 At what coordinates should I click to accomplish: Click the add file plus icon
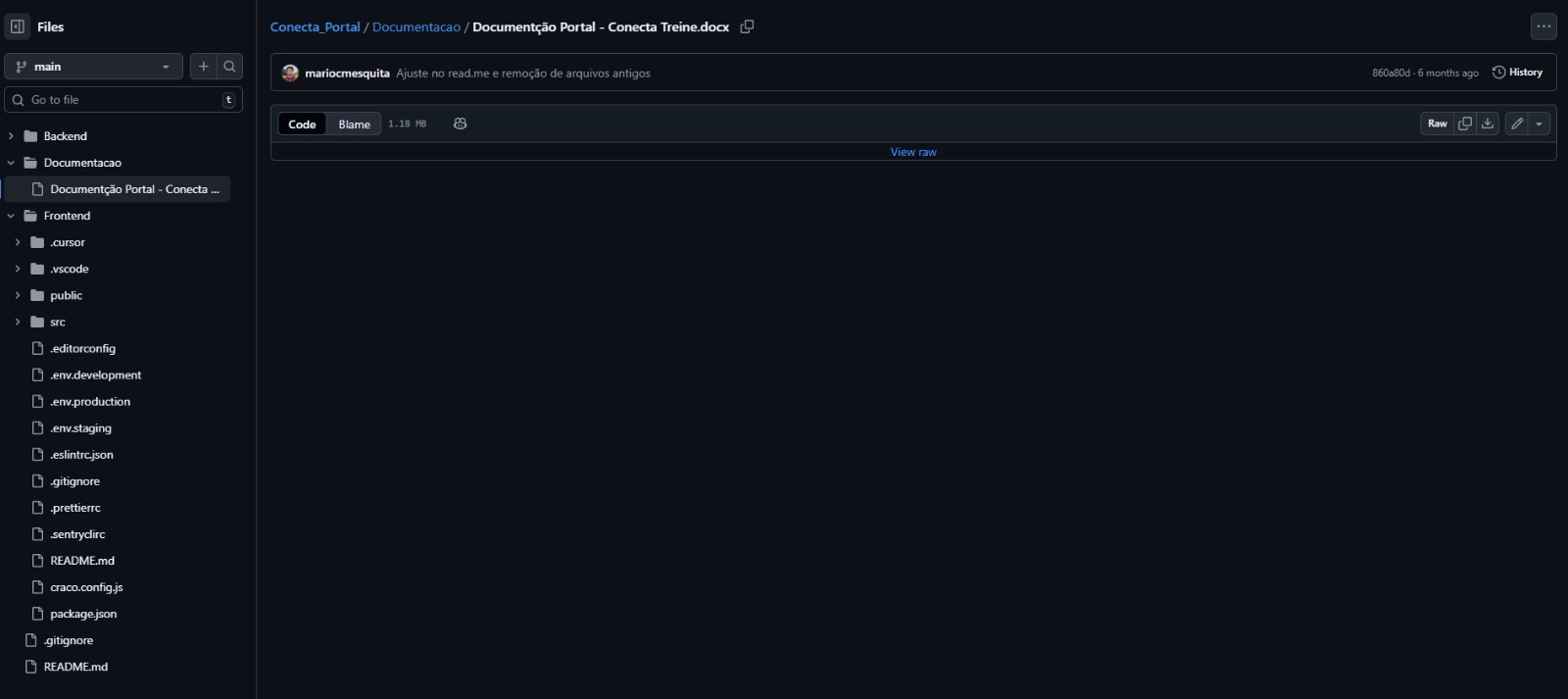click(x=204, y=67)
